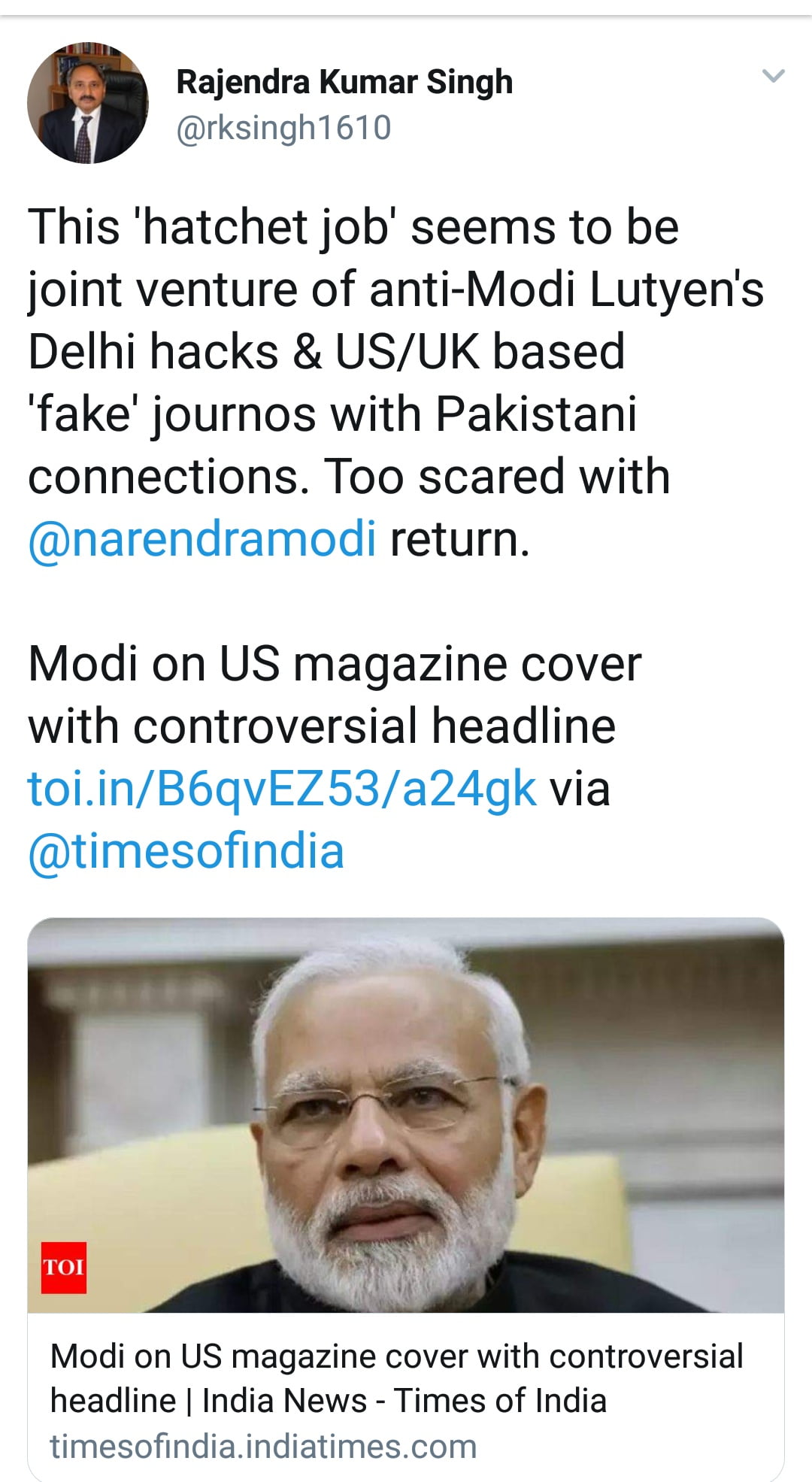Tap the phrase 'Too scared with' in tweet

click(x=497, y=477)
